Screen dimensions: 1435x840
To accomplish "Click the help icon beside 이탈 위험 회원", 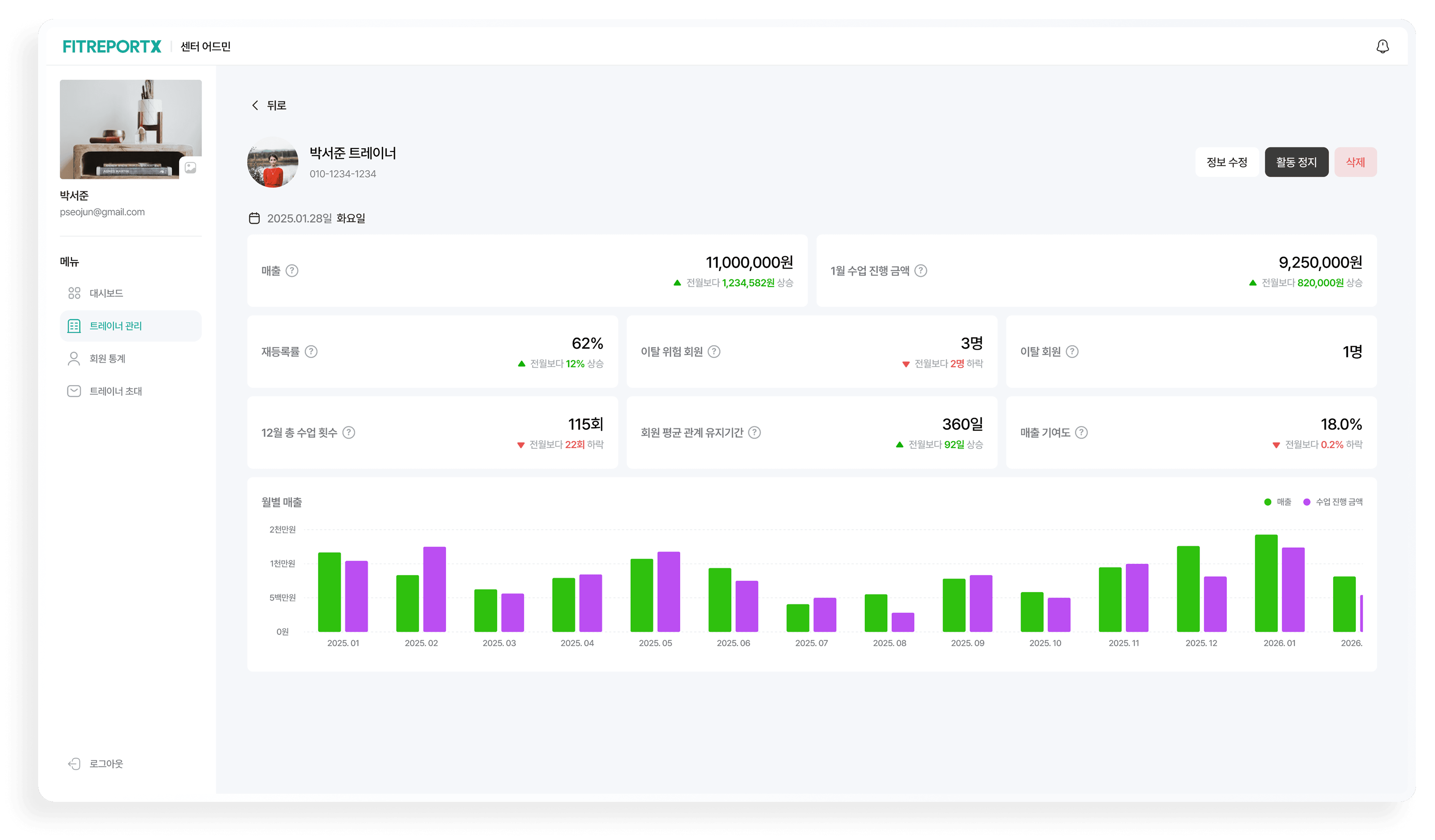I will point(713,351).
